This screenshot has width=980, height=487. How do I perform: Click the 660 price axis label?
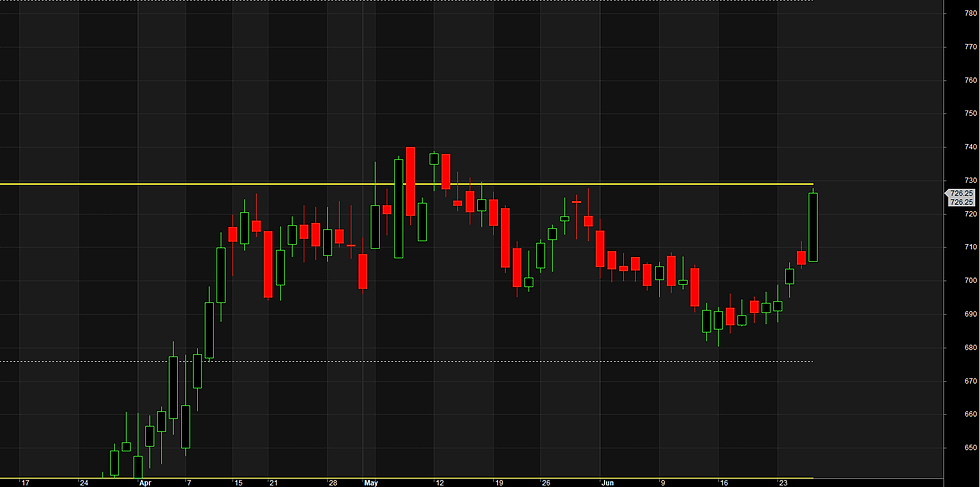tap(971, 414)
